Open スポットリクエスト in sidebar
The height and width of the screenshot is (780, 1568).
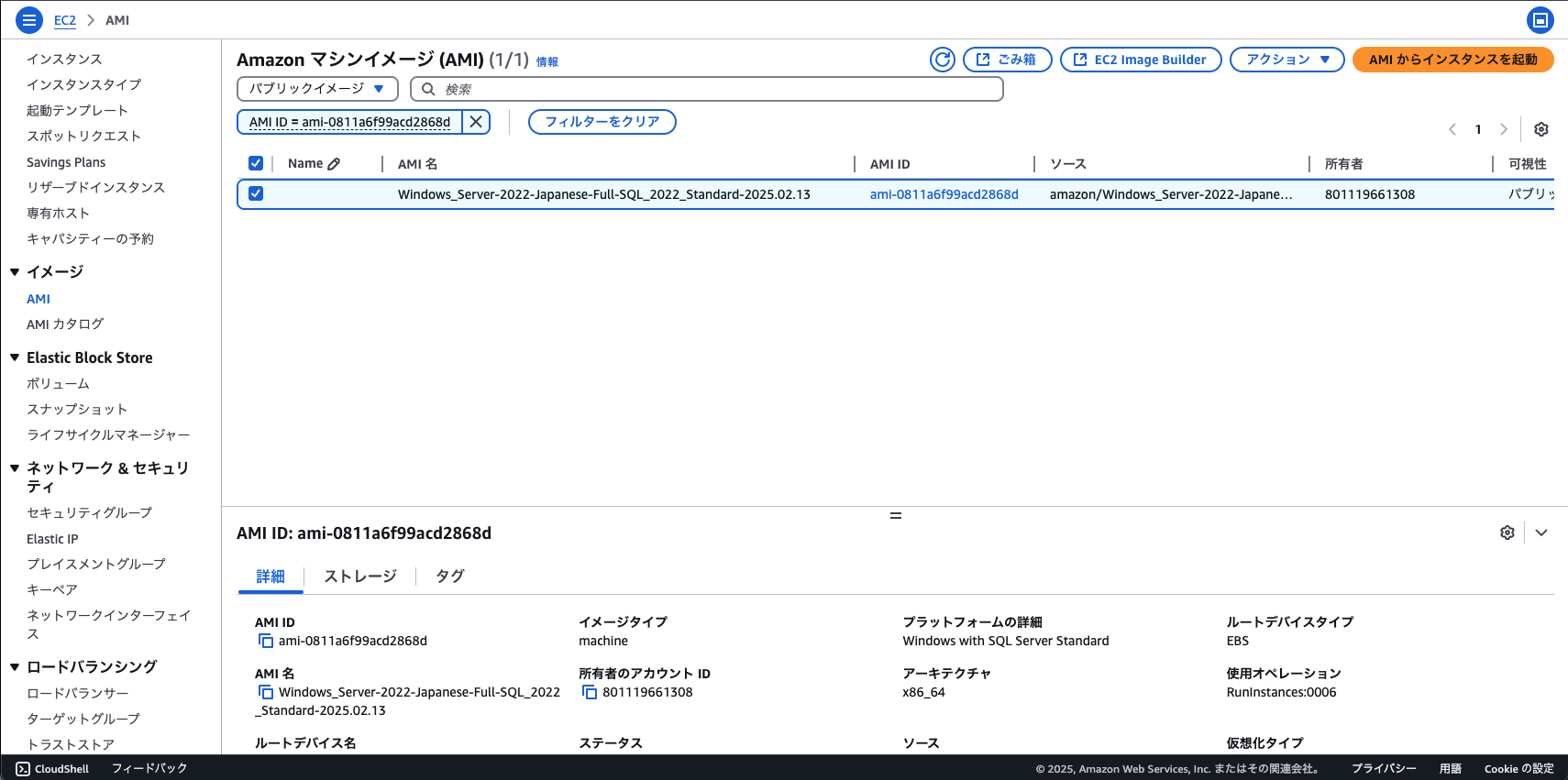pyautogui.click(x=84, y=136)
